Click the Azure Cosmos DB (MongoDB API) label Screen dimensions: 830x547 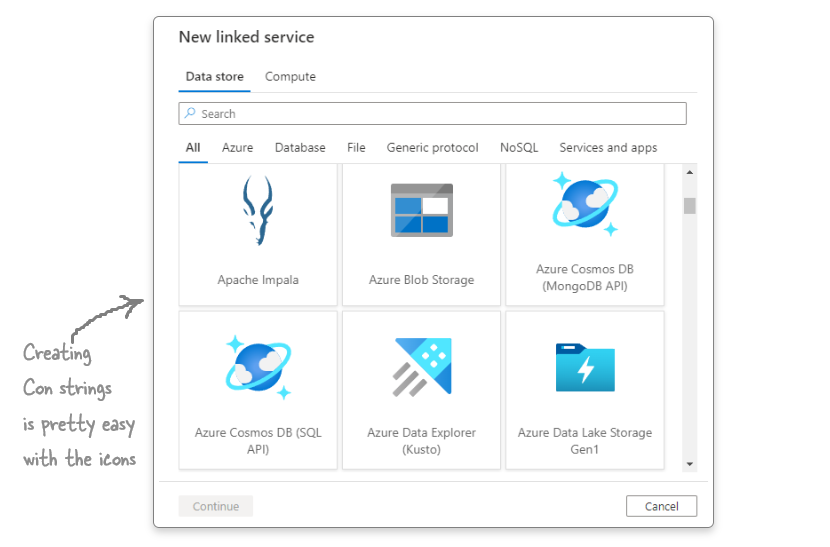tap(585, 277)
